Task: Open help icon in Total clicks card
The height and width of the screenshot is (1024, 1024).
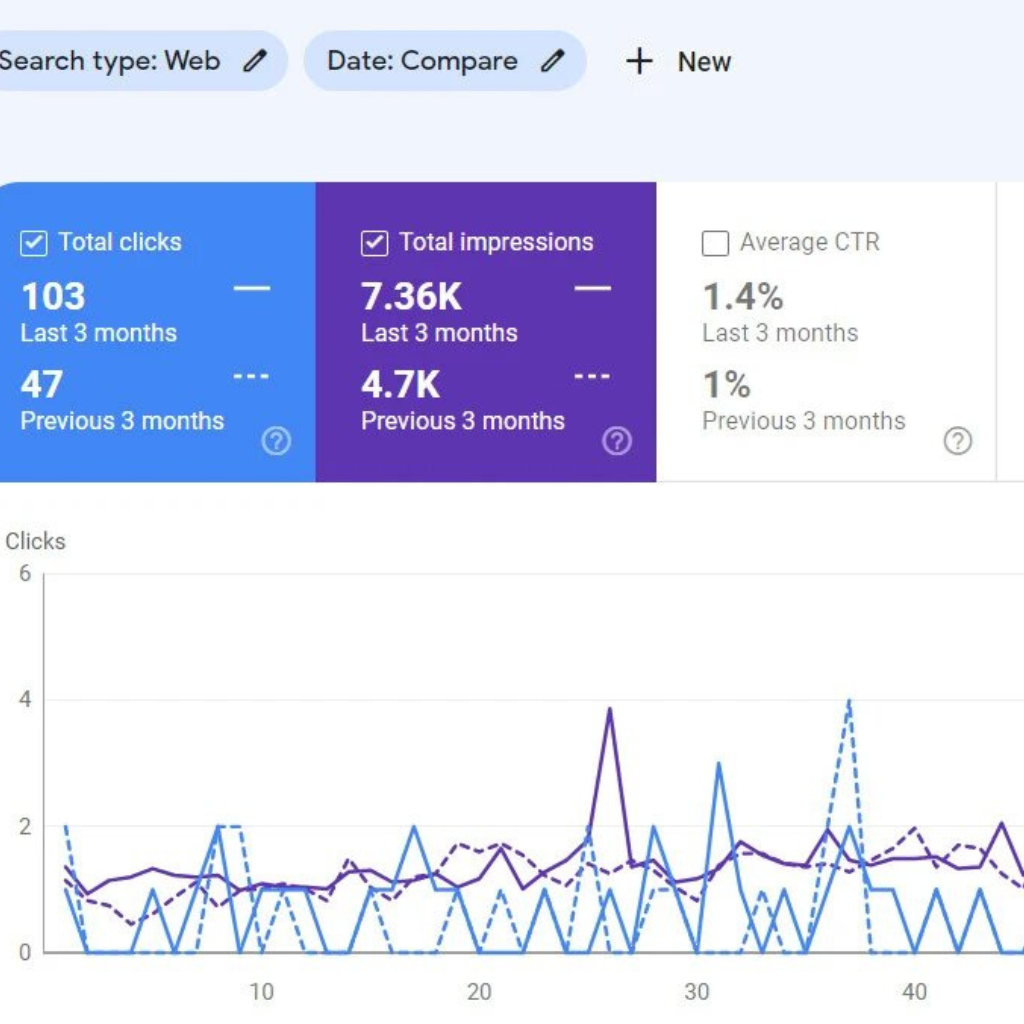Action: (x=276, y=441)
